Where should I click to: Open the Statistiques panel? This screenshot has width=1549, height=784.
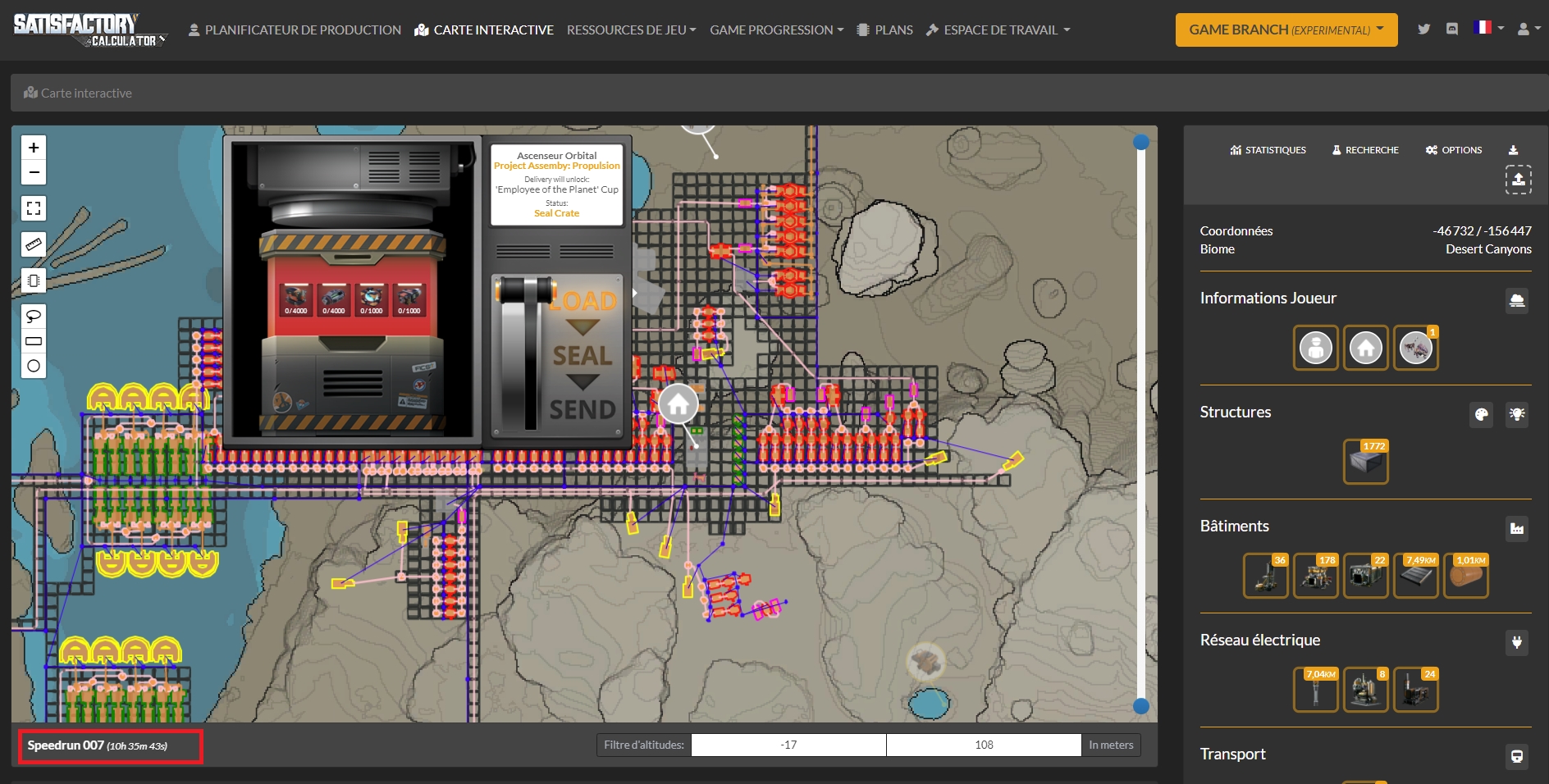point(1268,150)
